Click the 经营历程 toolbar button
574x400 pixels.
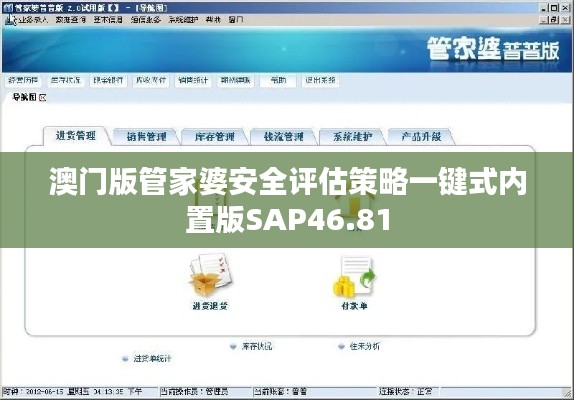click(x=23, y=80)
